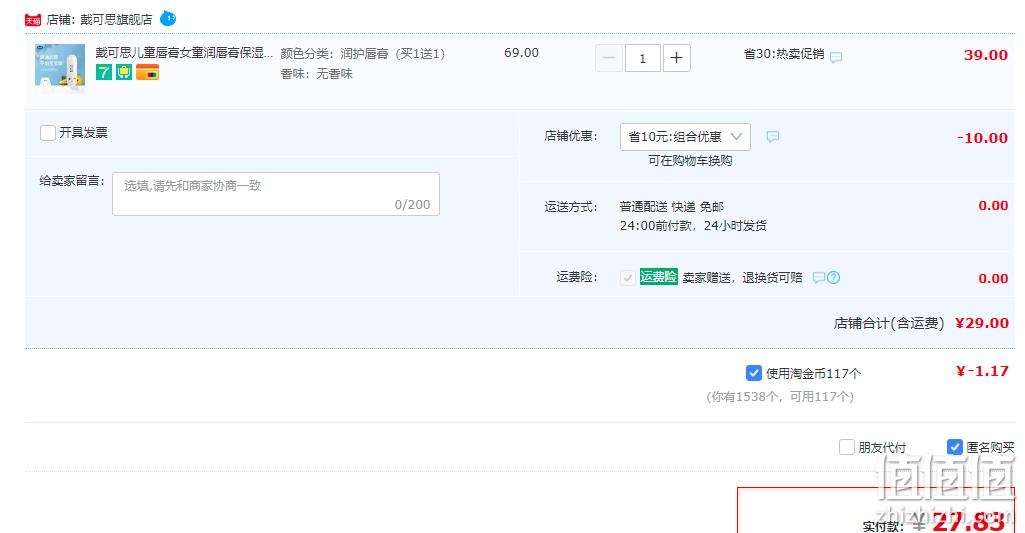
Task: Click the 可在购物车换购 text
Action: tap(690, 160)
